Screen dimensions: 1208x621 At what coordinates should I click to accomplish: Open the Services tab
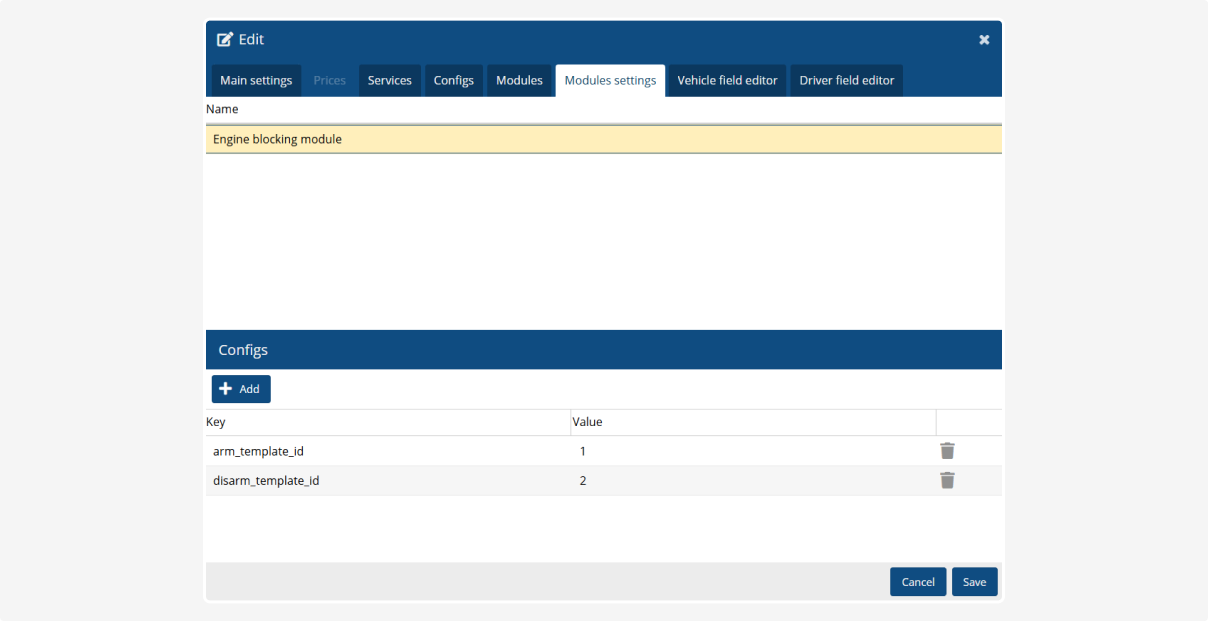click(389, 81)
